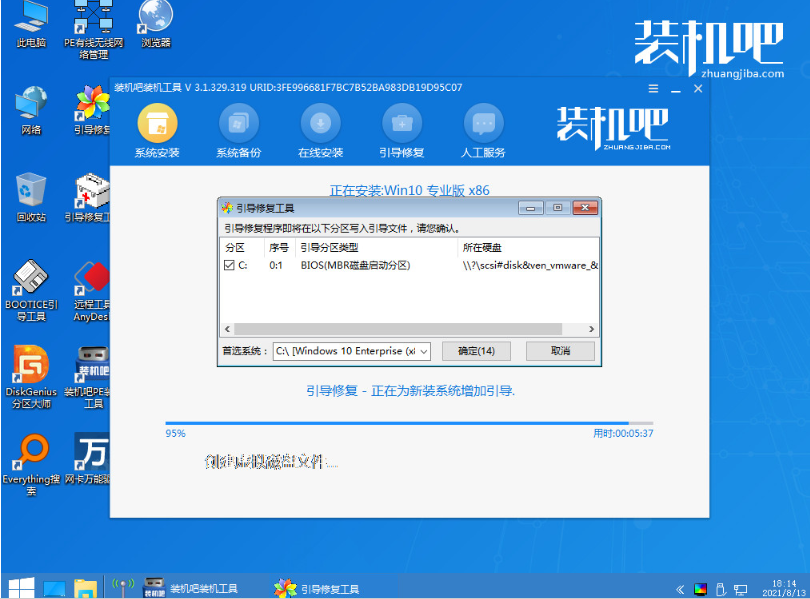Cancel the boot repair dialog
The height and width of the screenshot is (599, 810).
tap(560, 351)
